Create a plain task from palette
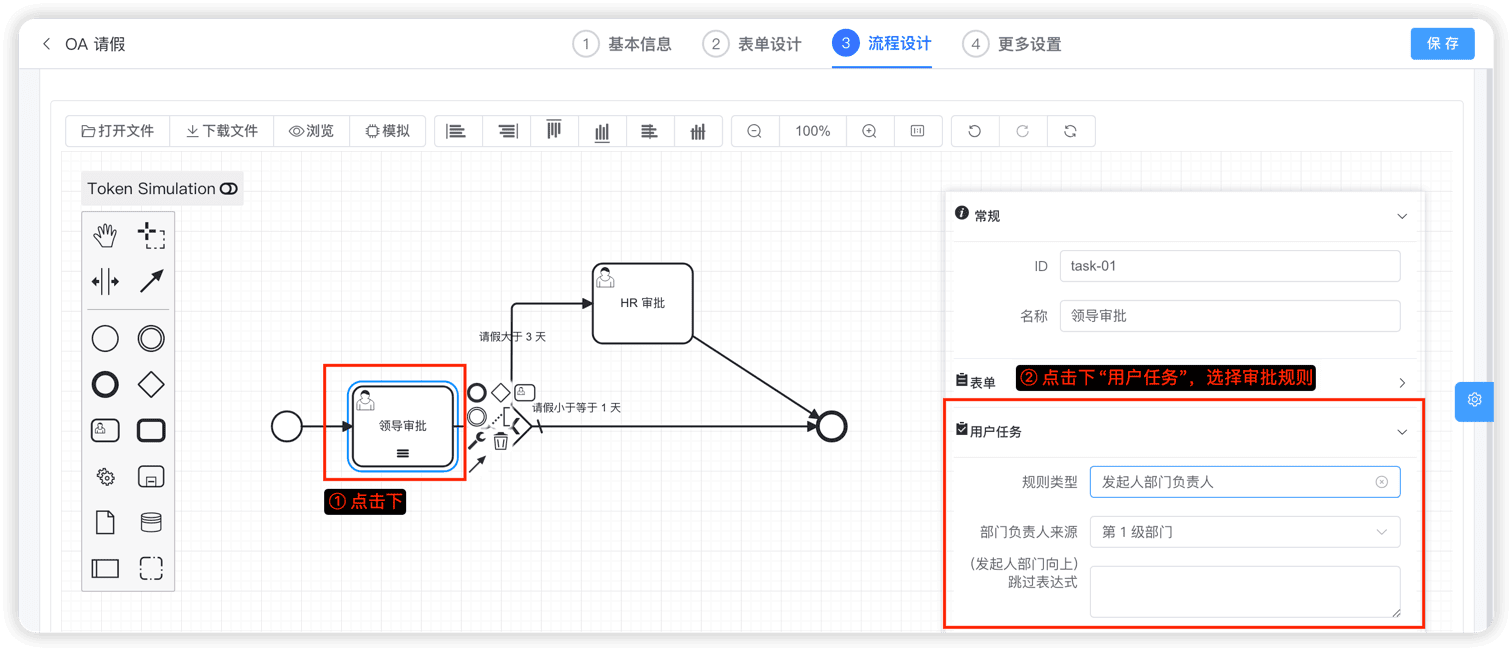Viewport: 1512px width, 651px height. pyautogui.click(x=151, y=431)
